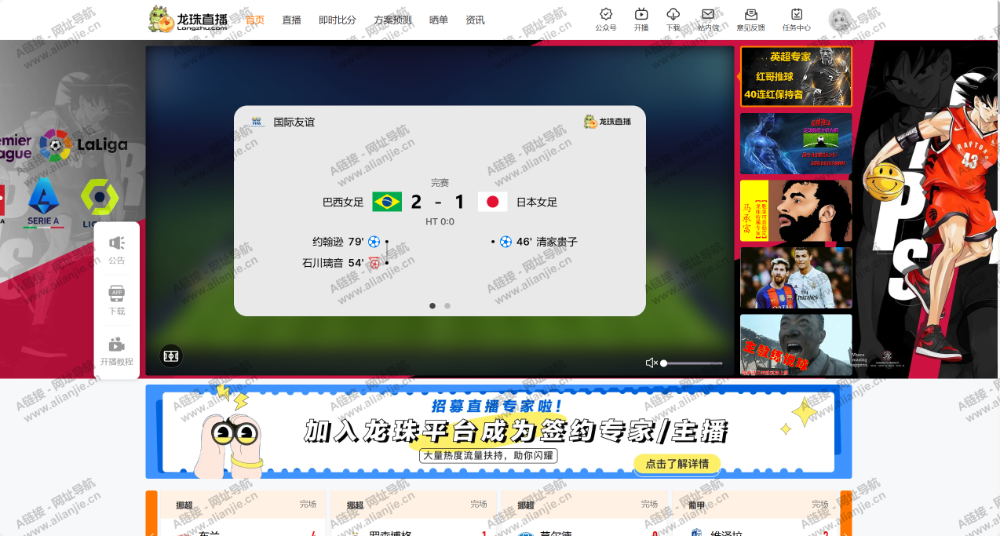Click the Serie A league logo
1000x536 pixels.
point(43,202)
